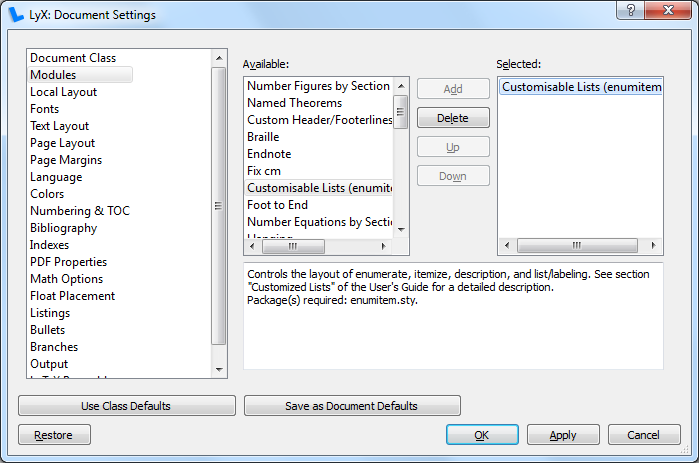
Task: Close the Document Settings dialog
Action: [x=668, y=10]
